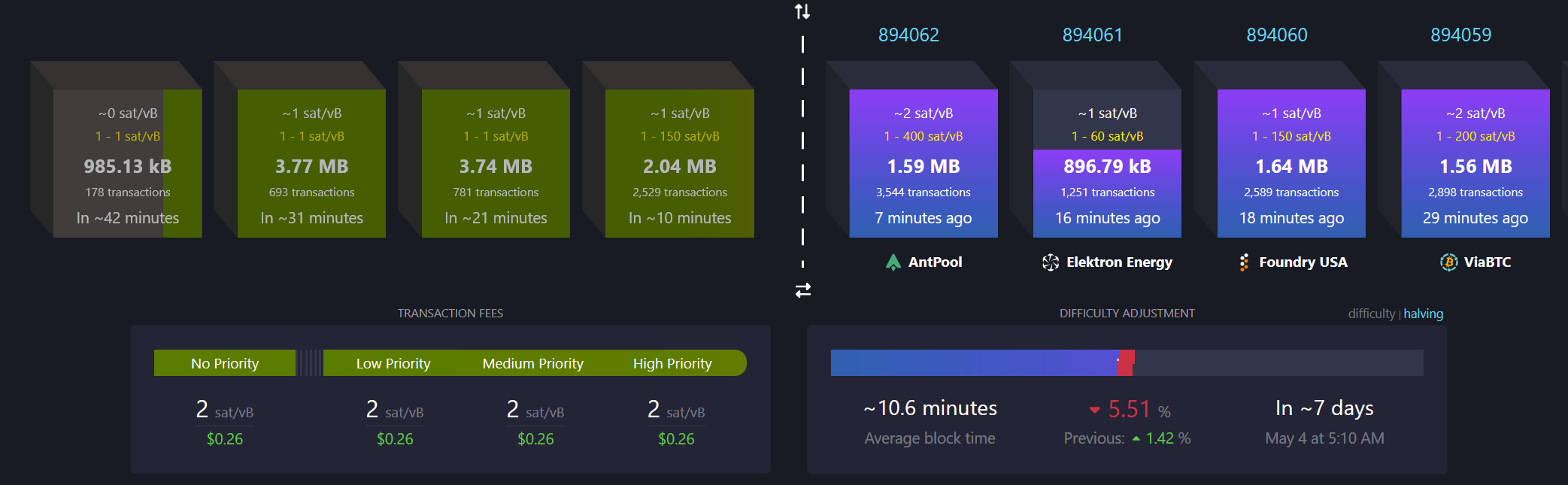Click the AntPool green logo icon
The width and height of the screenshot is (1568, 485).
(893, 262)
